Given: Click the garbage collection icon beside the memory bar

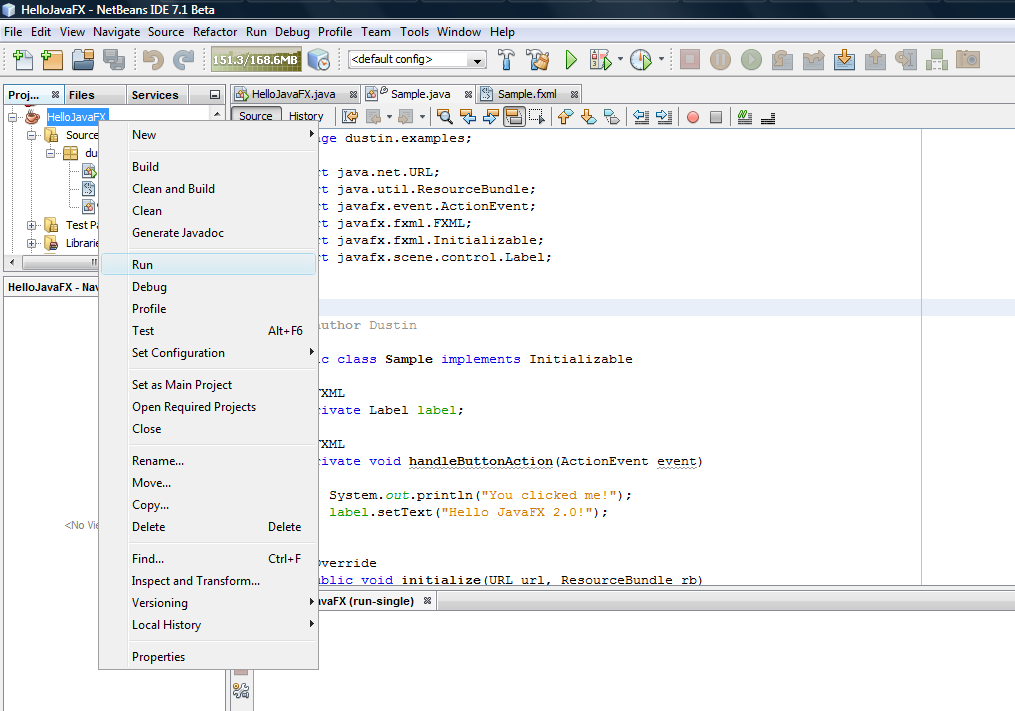Looking at the screenshot, I should coord(318,60).
